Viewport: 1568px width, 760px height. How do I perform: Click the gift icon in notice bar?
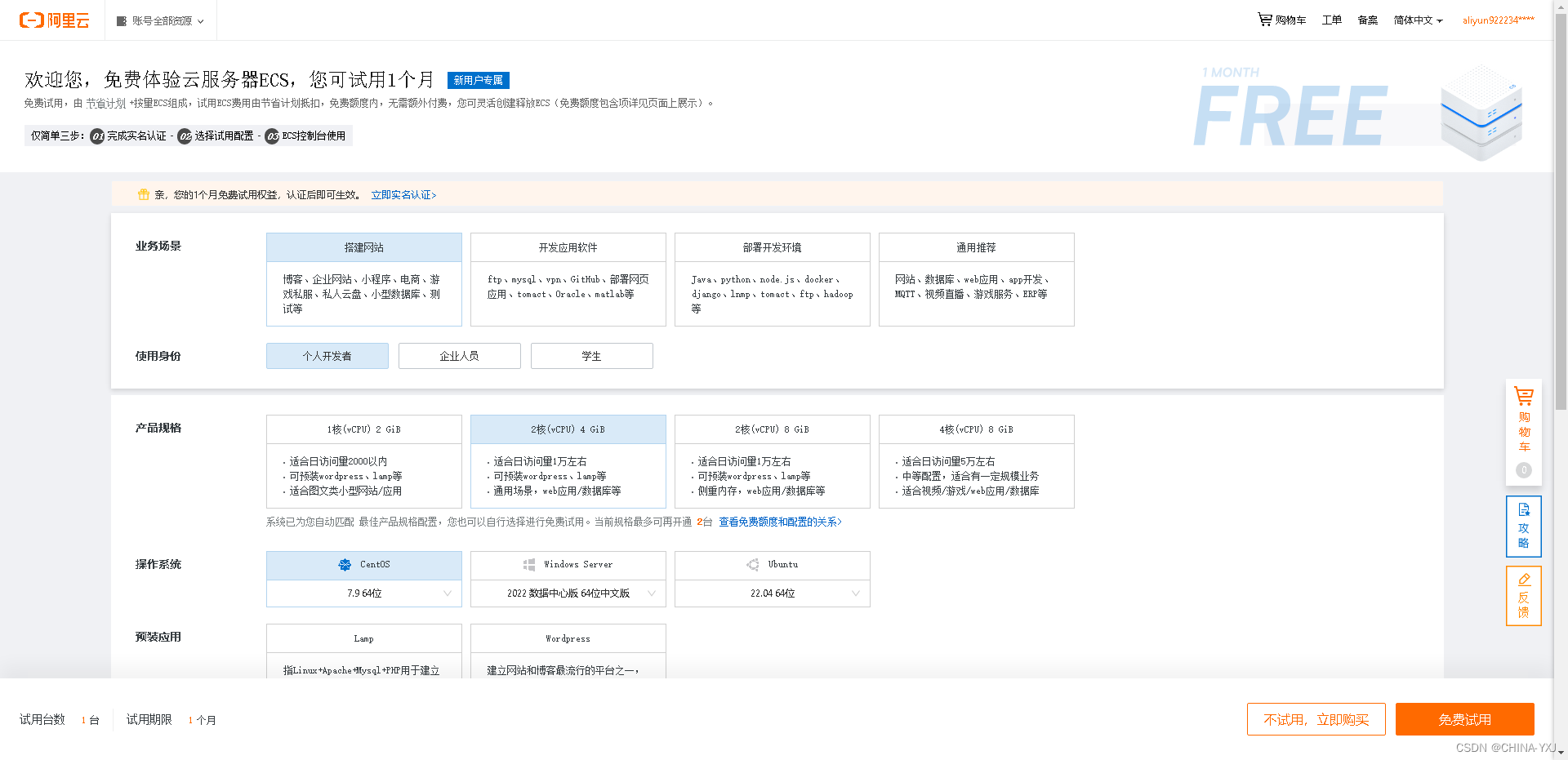click(x=144, y=194)
